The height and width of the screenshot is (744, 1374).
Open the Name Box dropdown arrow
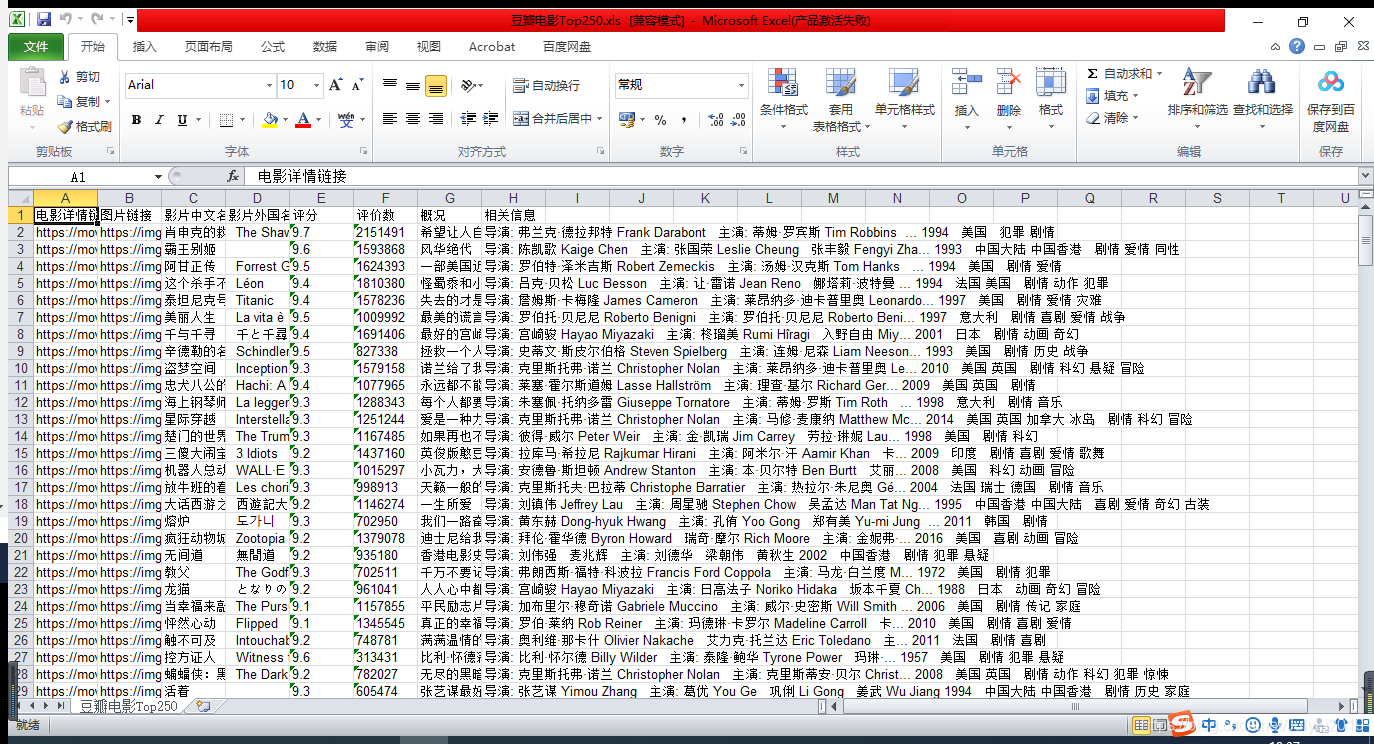(158, 176)
